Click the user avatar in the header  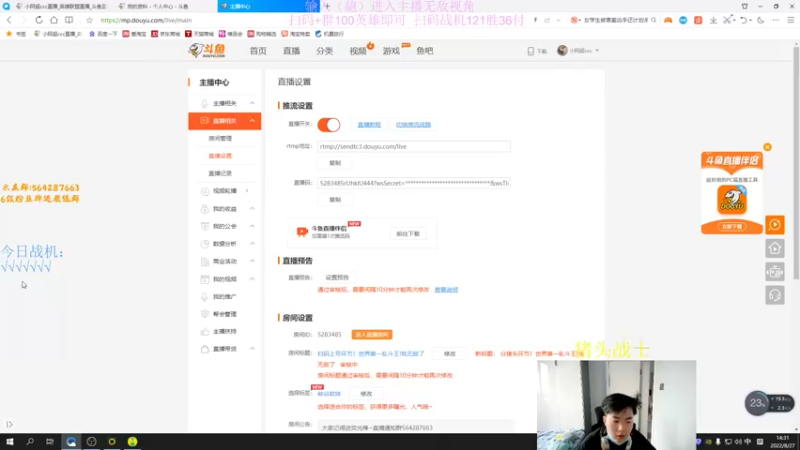coord(562,51)
